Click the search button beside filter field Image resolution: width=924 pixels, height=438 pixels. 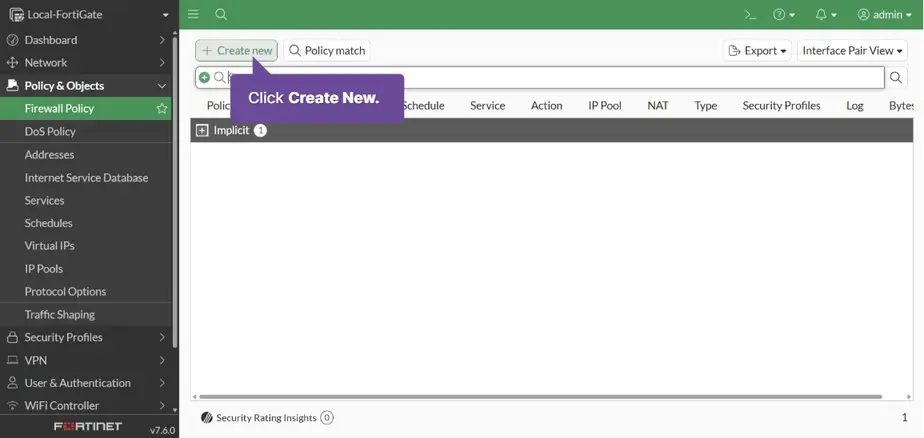[896, 77]
